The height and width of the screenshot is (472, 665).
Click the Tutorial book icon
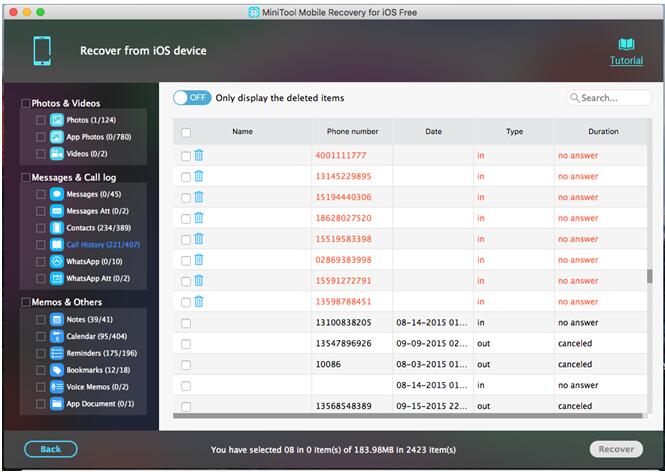coord(626,44)
